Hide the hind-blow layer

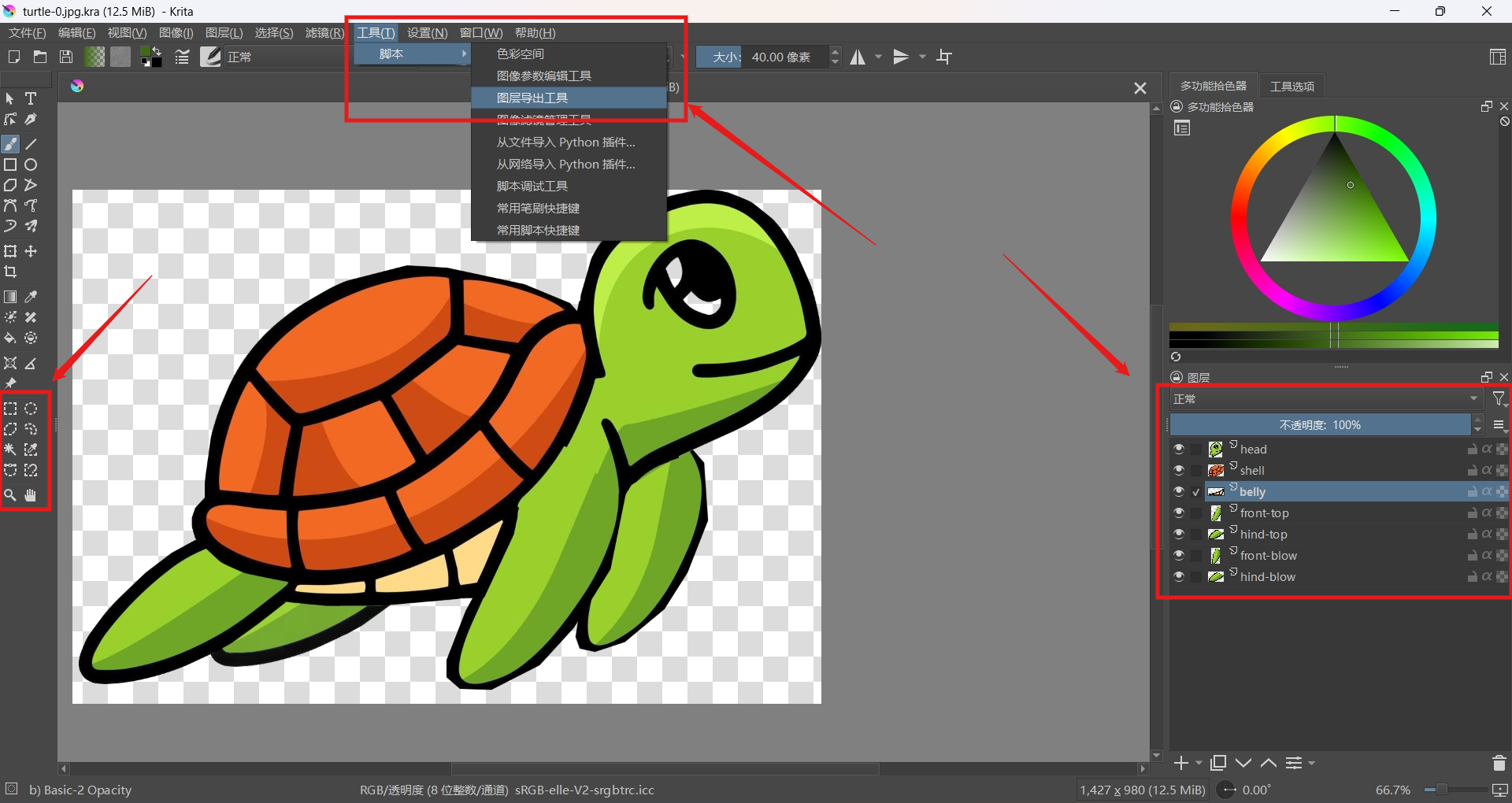(1179, 576)
